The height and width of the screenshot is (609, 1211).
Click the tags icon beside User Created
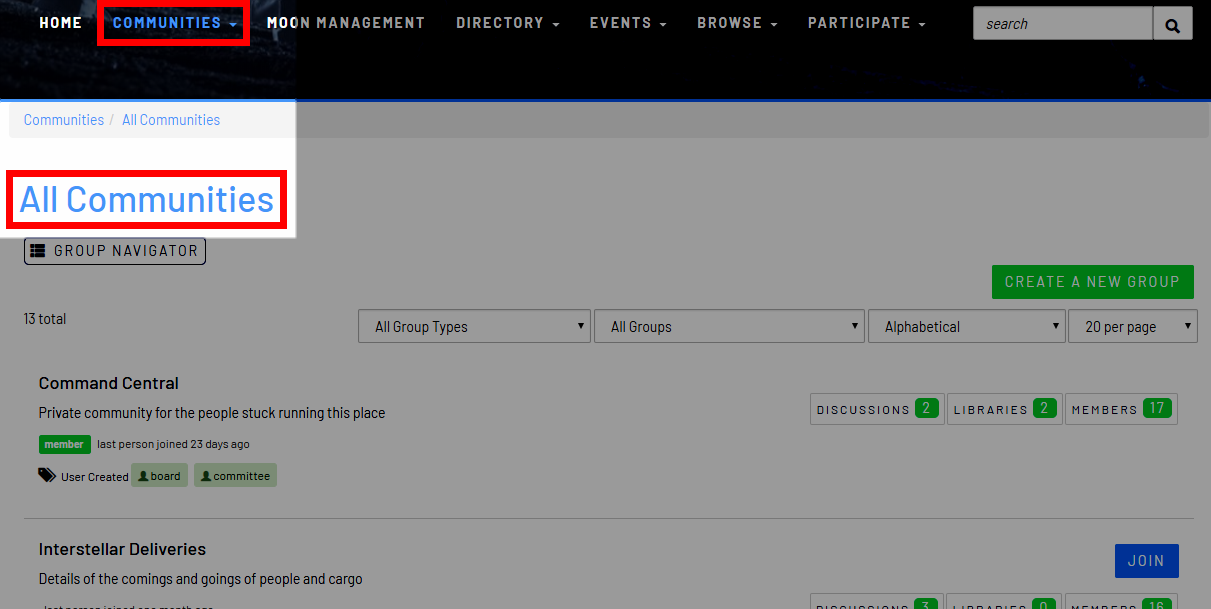coord(47,475)
